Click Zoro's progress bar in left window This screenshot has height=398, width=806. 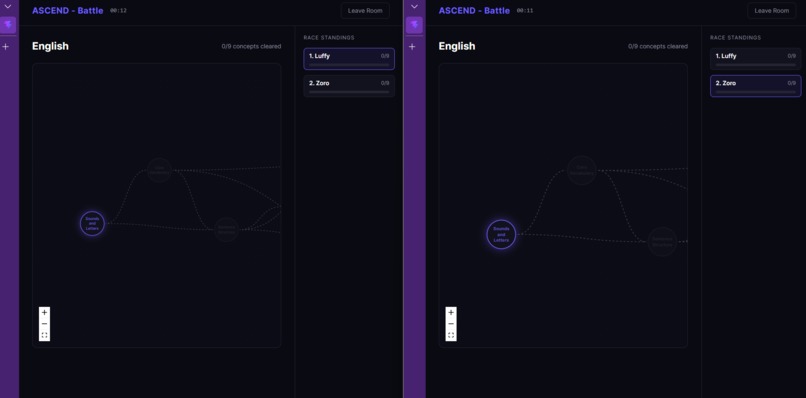tap(349, 92)
